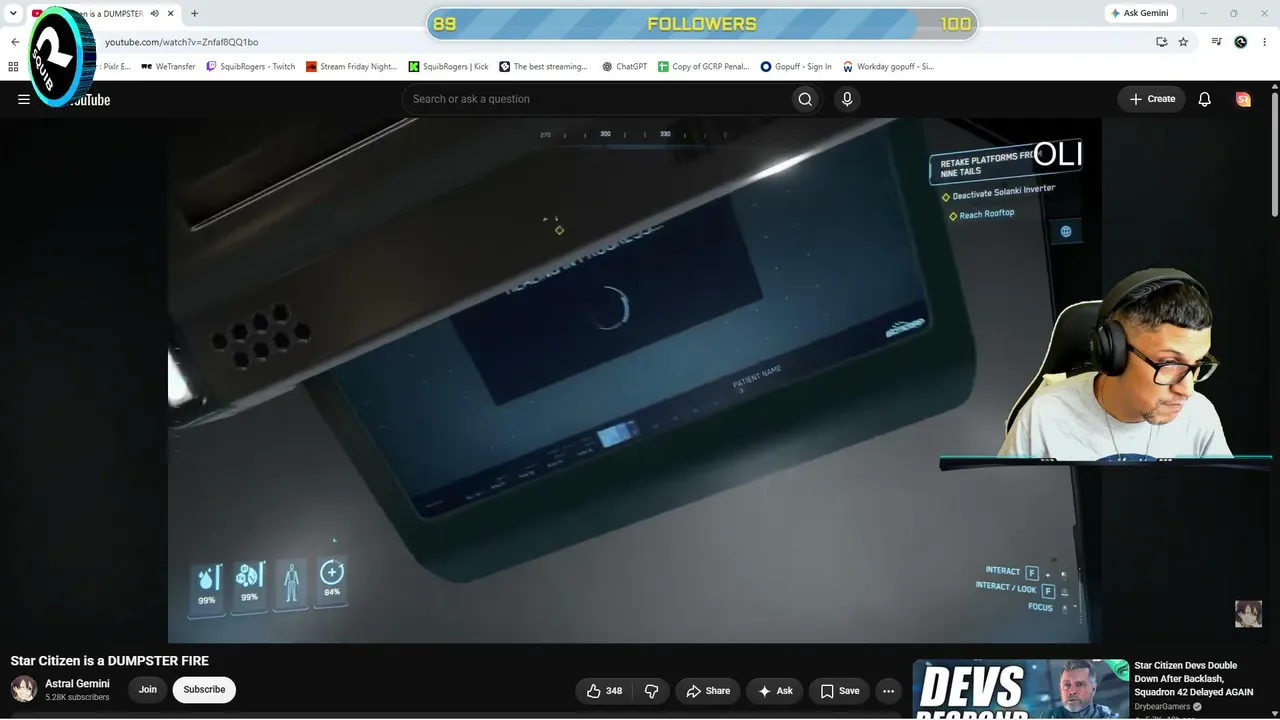Open the Copy of GCRP Penal bookmark

coord(704,67)
